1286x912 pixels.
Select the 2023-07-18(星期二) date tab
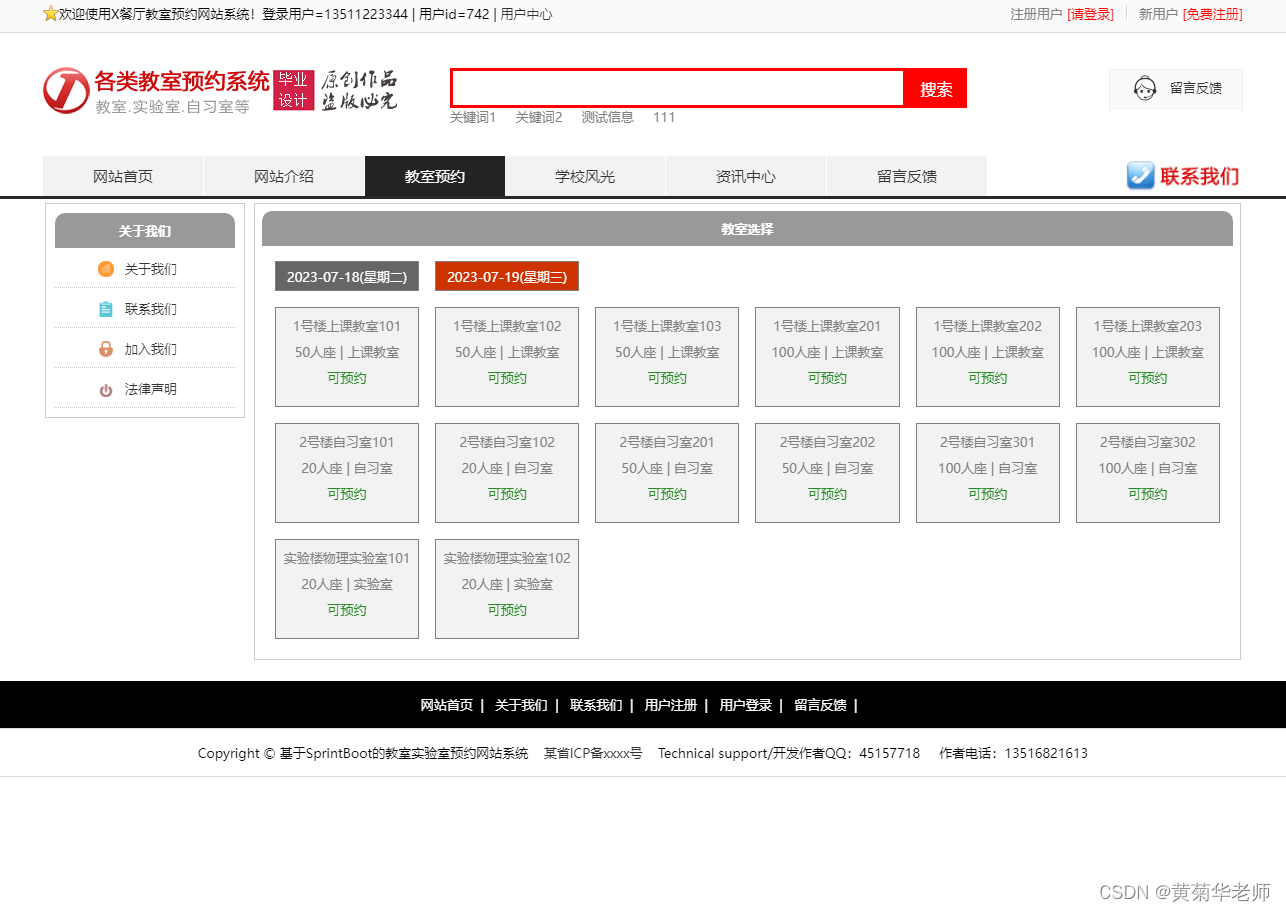[x=347, y=276]
